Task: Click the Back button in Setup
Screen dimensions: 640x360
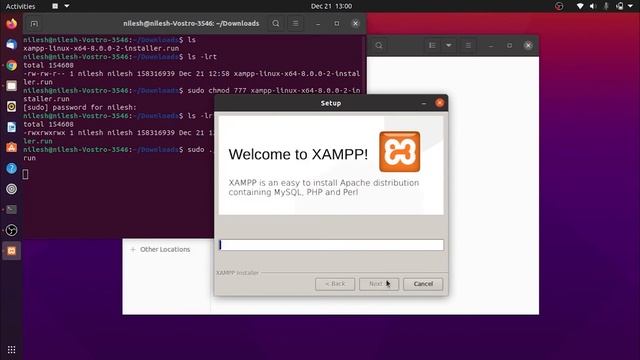Action: click(x=335, y=284)
